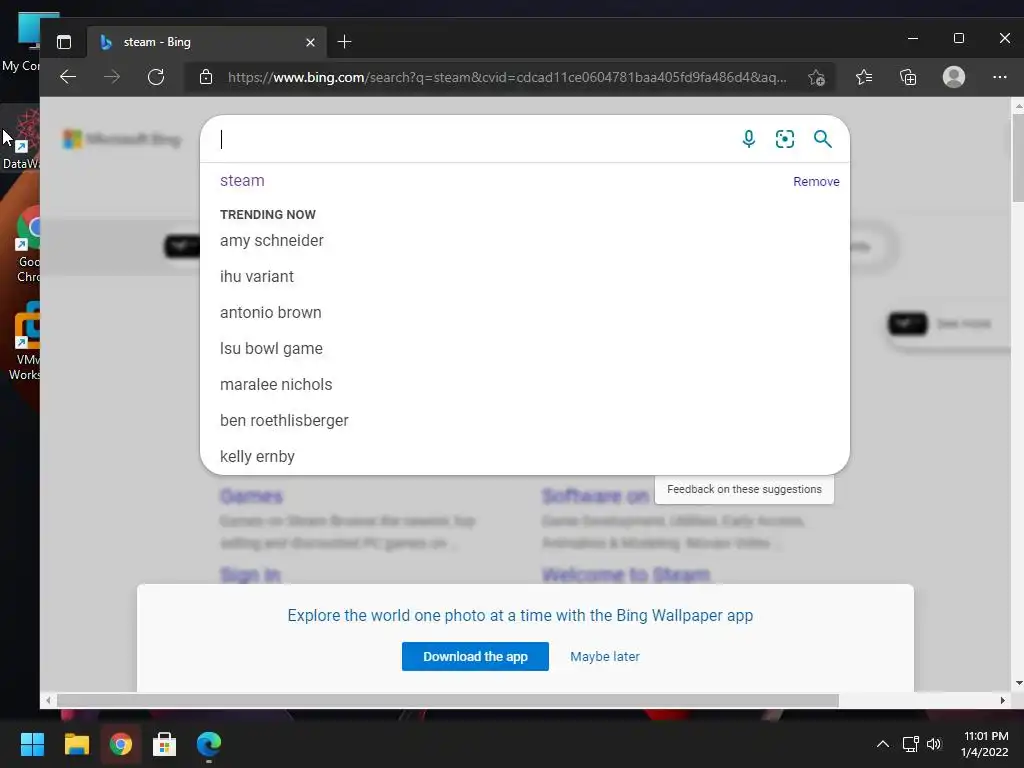Open the Windows Start menu
This screenshot has width=1024, height=768.
pyautogui.click(x=32, y=744)
